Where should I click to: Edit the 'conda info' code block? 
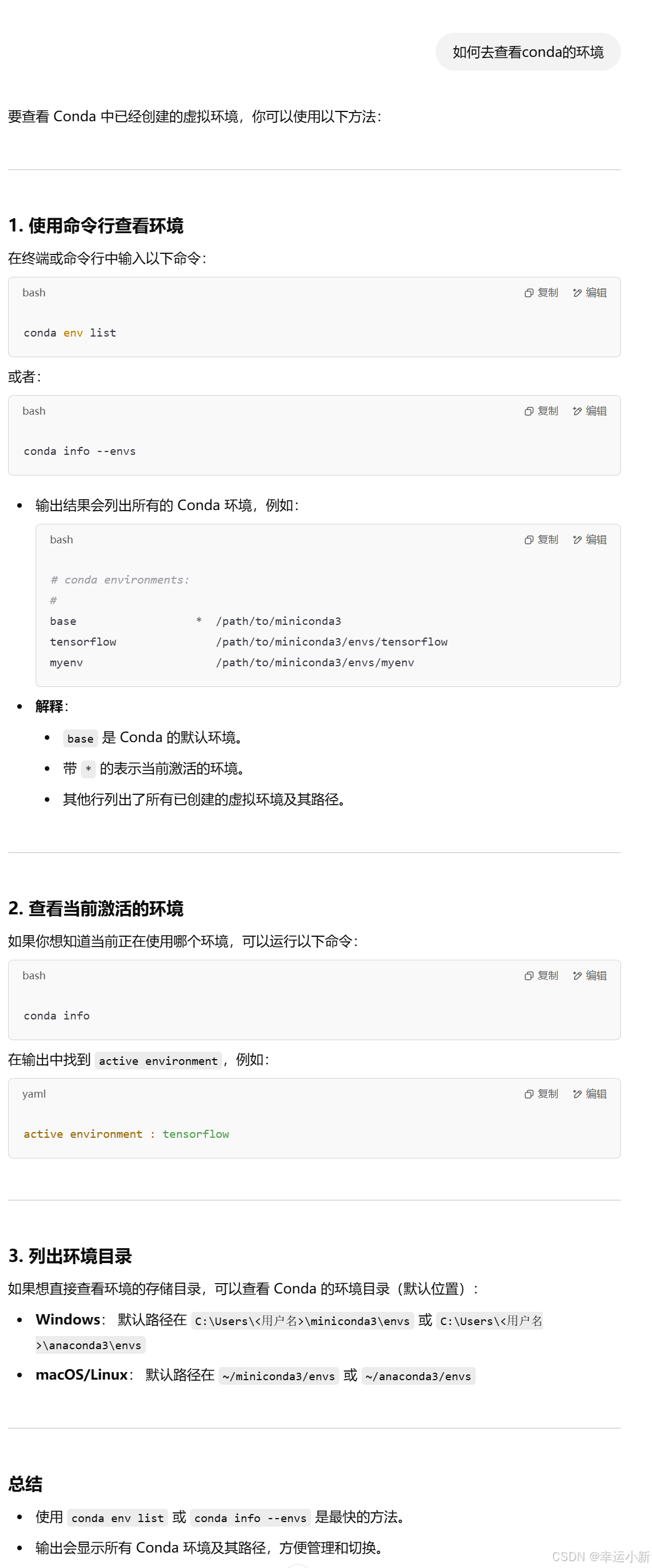coord(589,975)
